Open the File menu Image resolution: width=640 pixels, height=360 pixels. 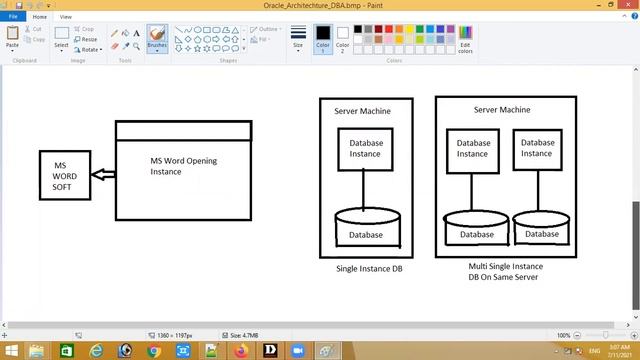click(13, 17)
